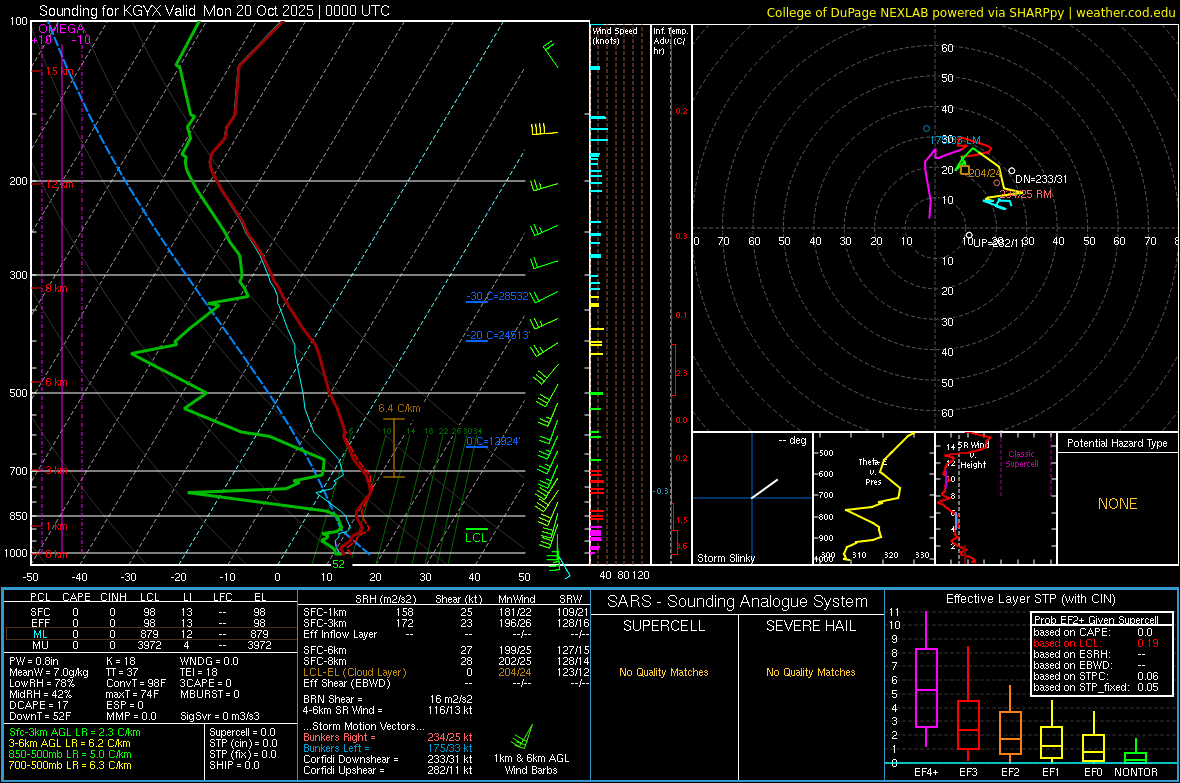The width and height of the screenshot is (1180, 783).
Task: Select the 15 km height marker
Action: (59, 71)
